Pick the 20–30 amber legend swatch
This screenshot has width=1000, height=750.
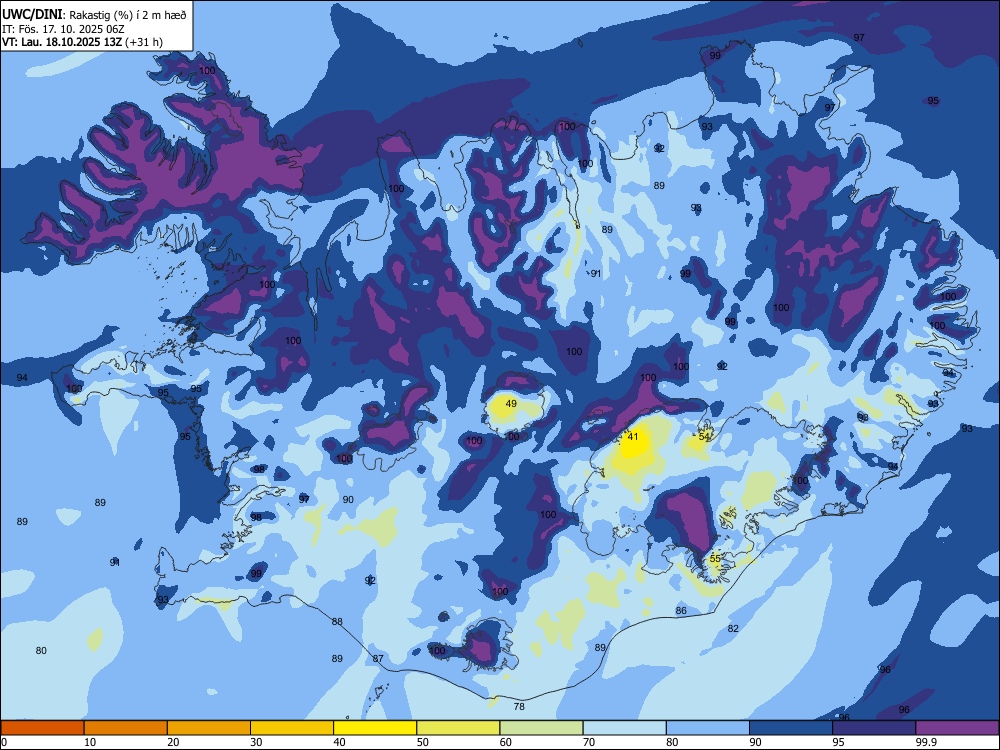click(209, 728)
